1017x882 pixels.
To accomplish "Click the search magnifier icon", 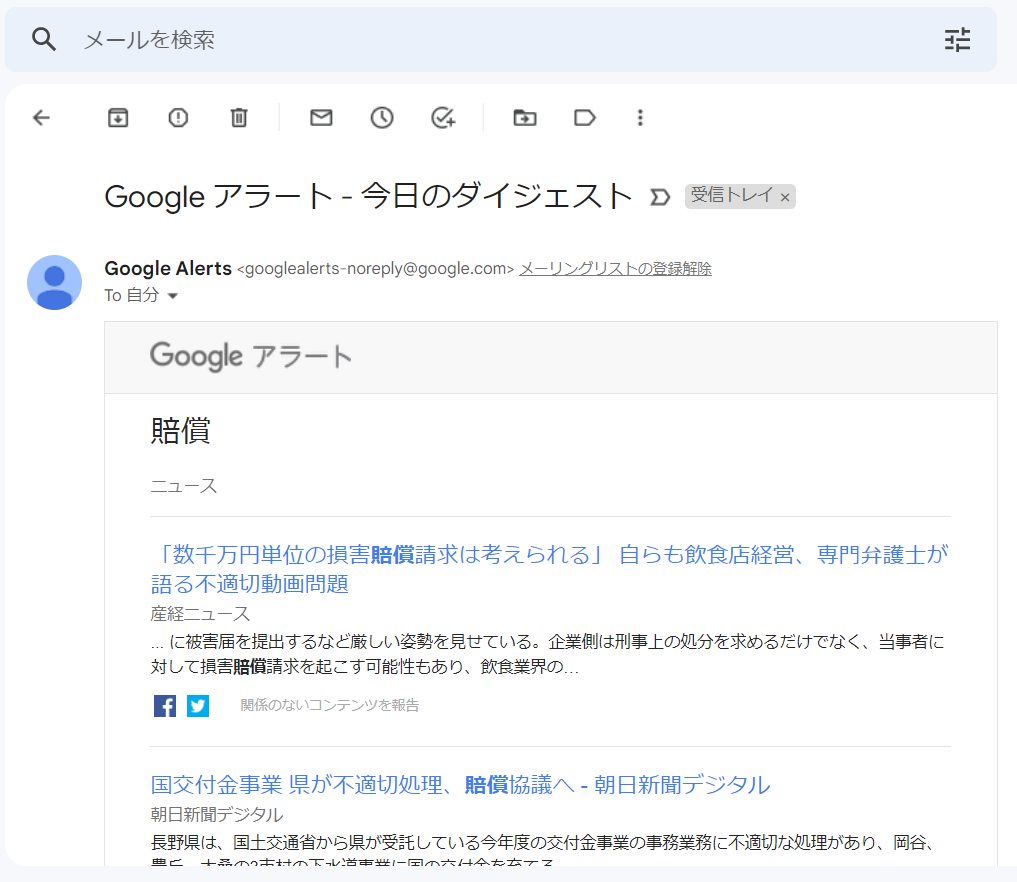I will 43,40.
